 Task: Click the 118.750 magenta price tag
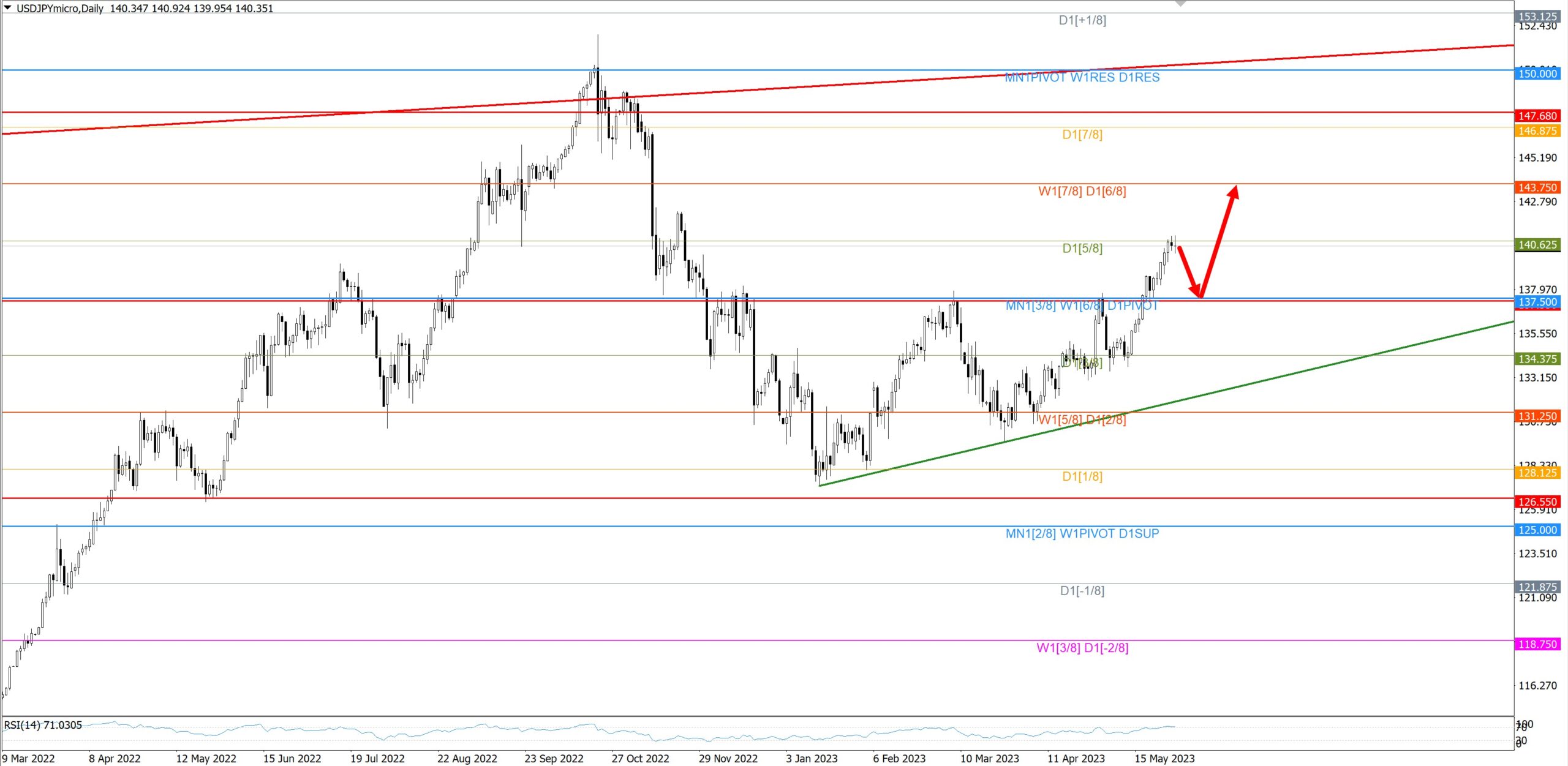1537,644
